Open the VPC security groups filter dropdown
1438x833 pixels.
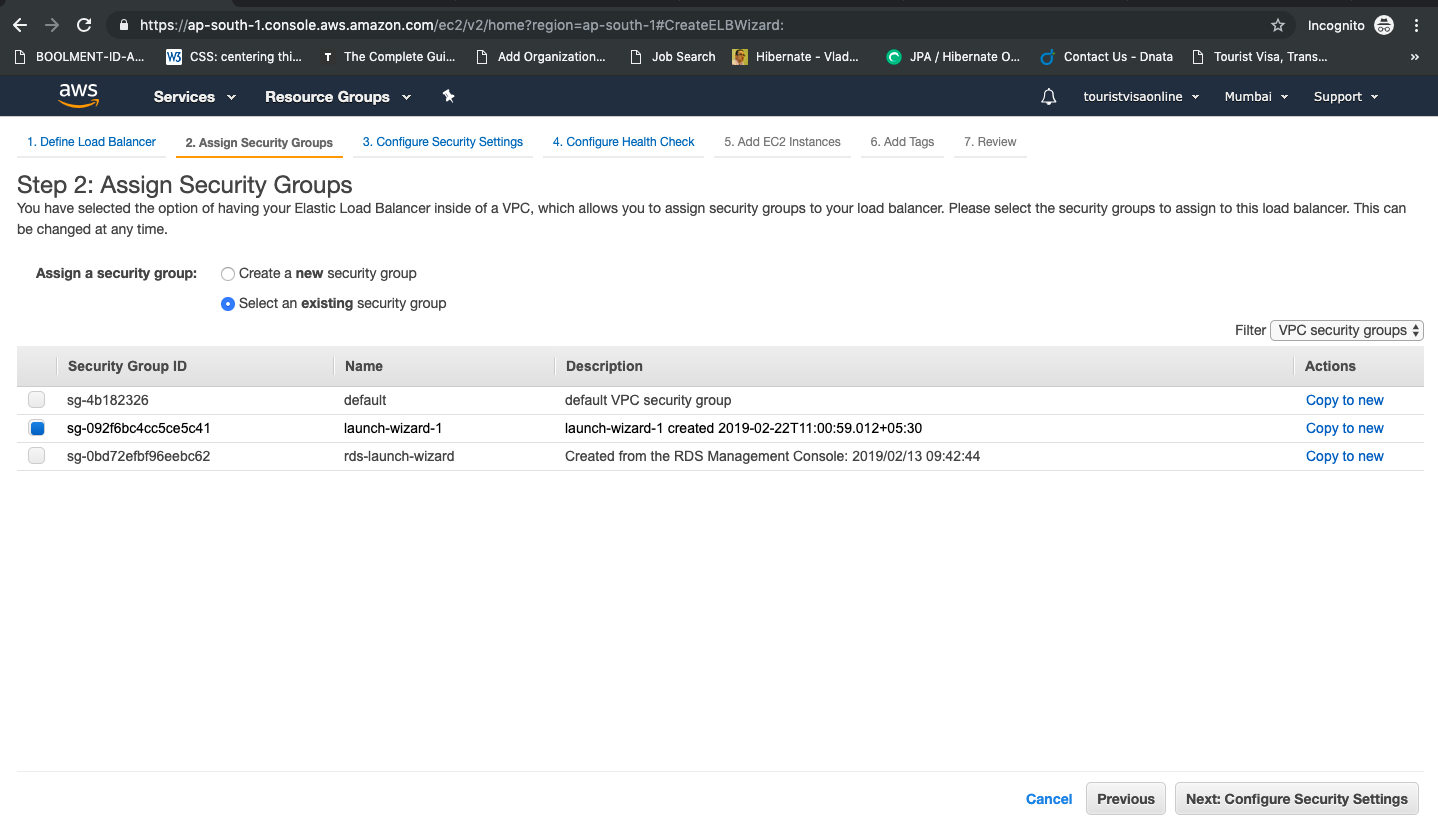click(1346, 330)
